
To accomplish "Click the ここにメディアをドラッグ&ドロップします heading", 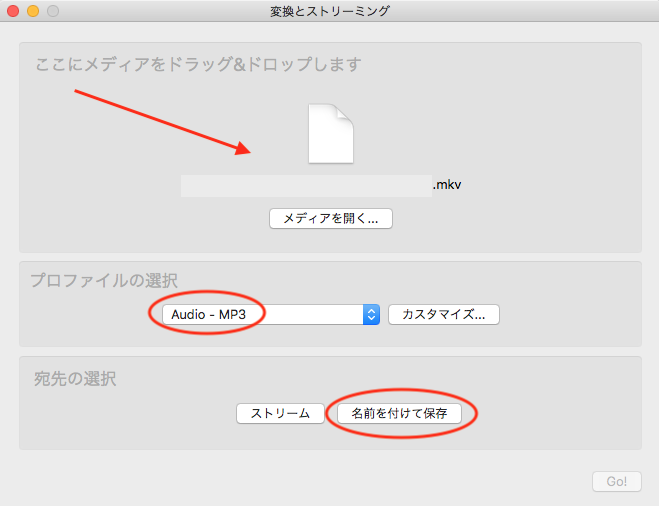I will [x=198, y=64].
